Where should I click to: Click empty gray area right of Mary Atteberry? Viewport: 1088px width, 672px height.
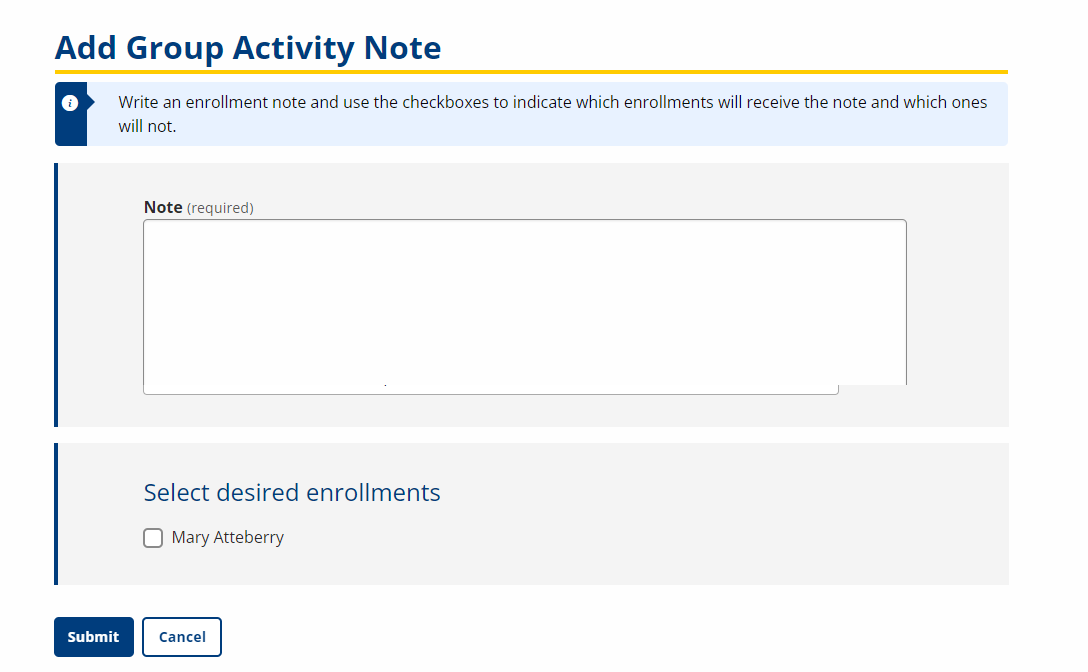click(650, 538)
